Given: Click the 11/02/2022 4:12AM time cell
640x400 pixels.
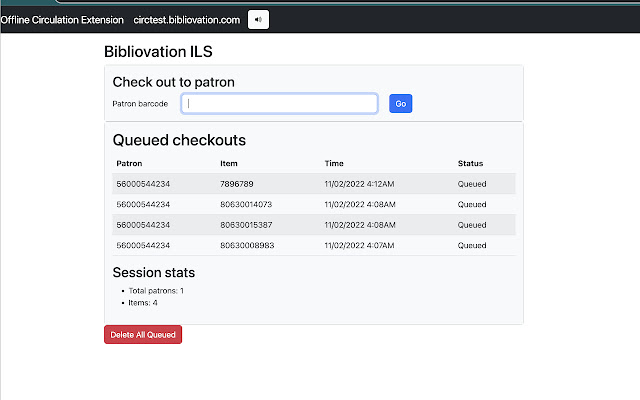Looking at the screenshot, I should pos(359,184).
